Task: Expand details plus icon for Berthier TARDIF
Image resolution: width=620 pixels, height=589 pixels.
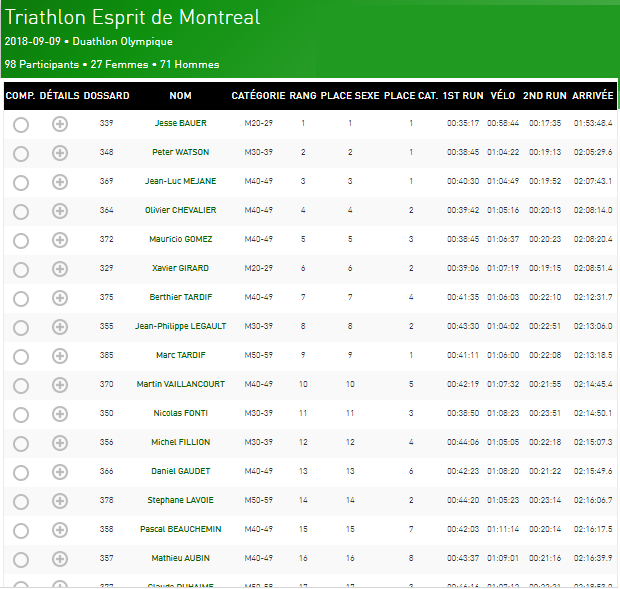Action: pos(60,298)
